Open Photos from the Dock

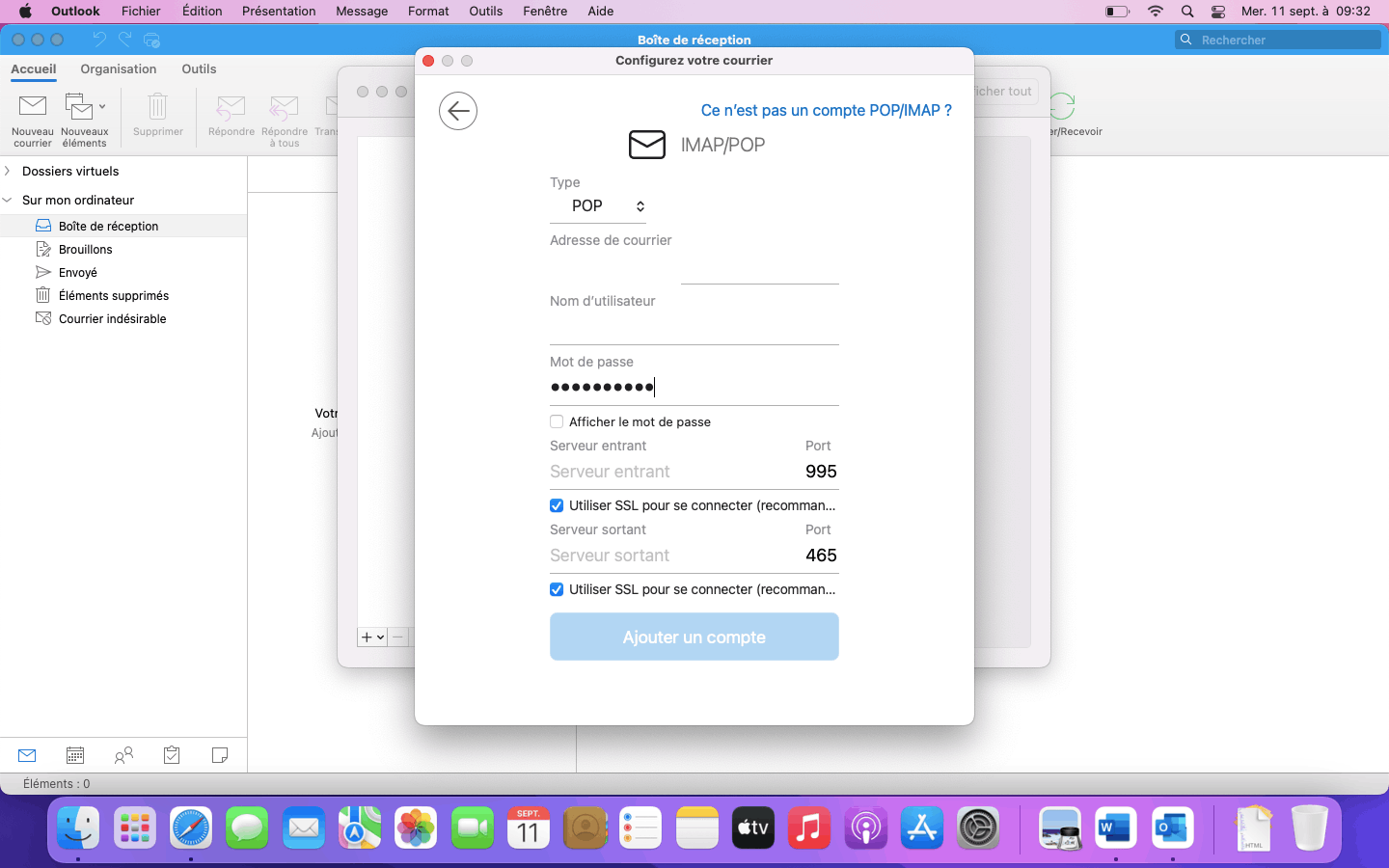(416, 827)
